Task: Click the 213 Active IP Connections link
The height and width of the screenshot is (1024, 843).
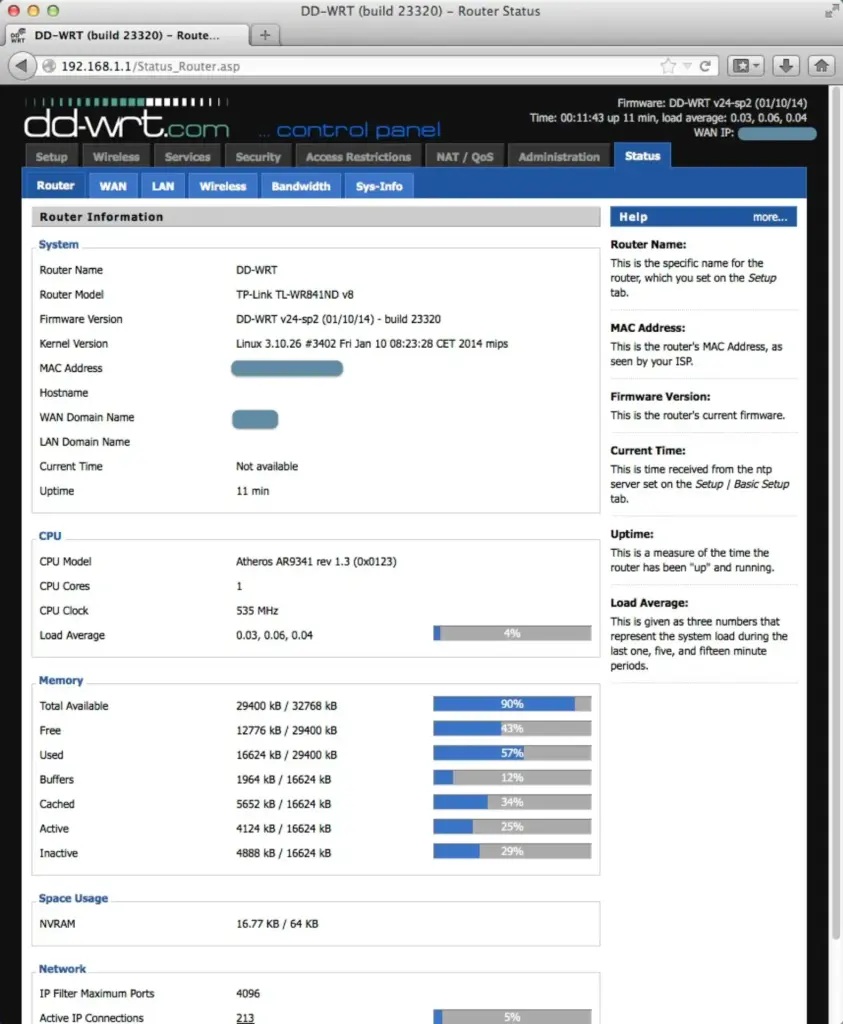Action: click(x=245, y=1018)
